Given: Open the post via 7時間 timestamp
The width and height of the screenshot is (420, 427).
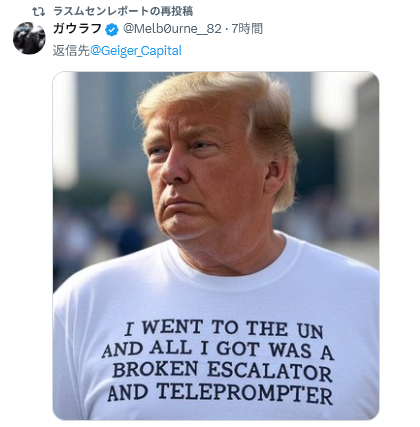Looking at the screenshot, I should pyautogui.click(x=247, y=29).
